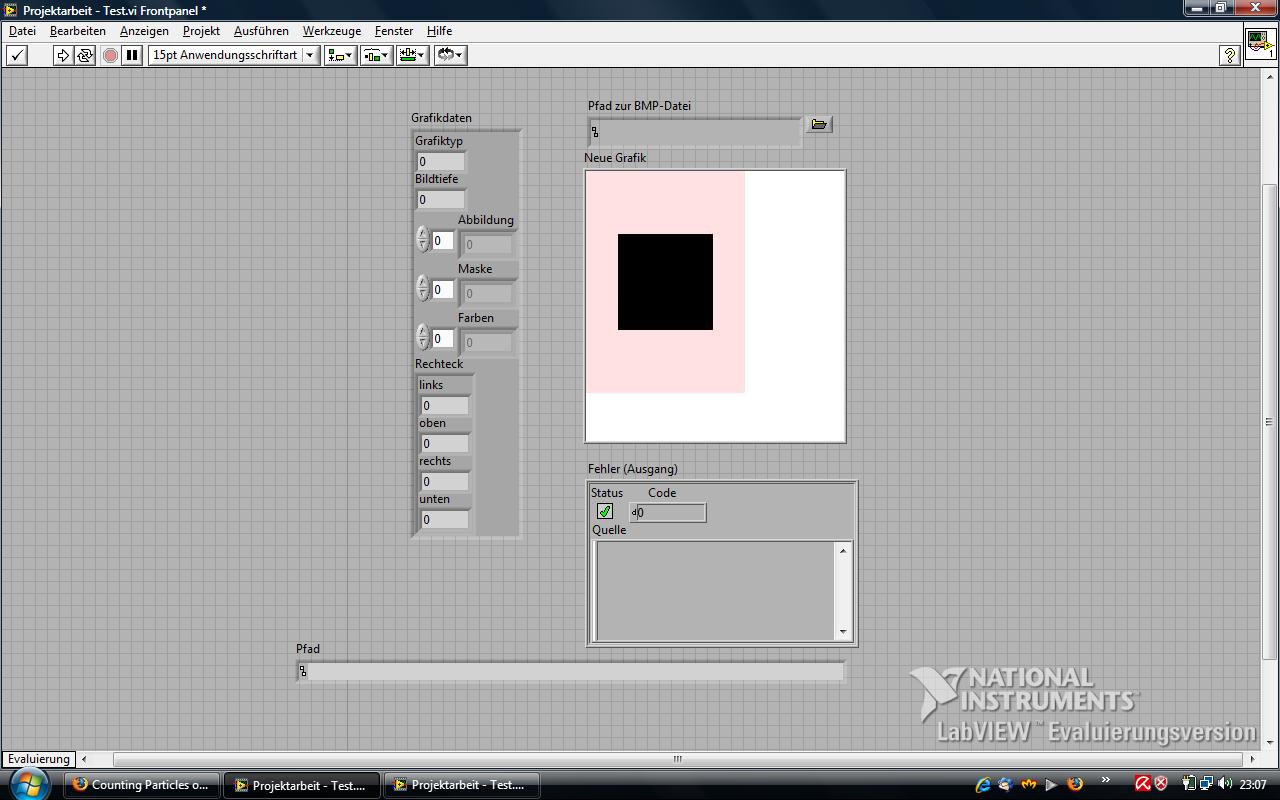The image size is (1280, 800).
Task: Open the Werkzeuge menu
Action: coord(331,31)
